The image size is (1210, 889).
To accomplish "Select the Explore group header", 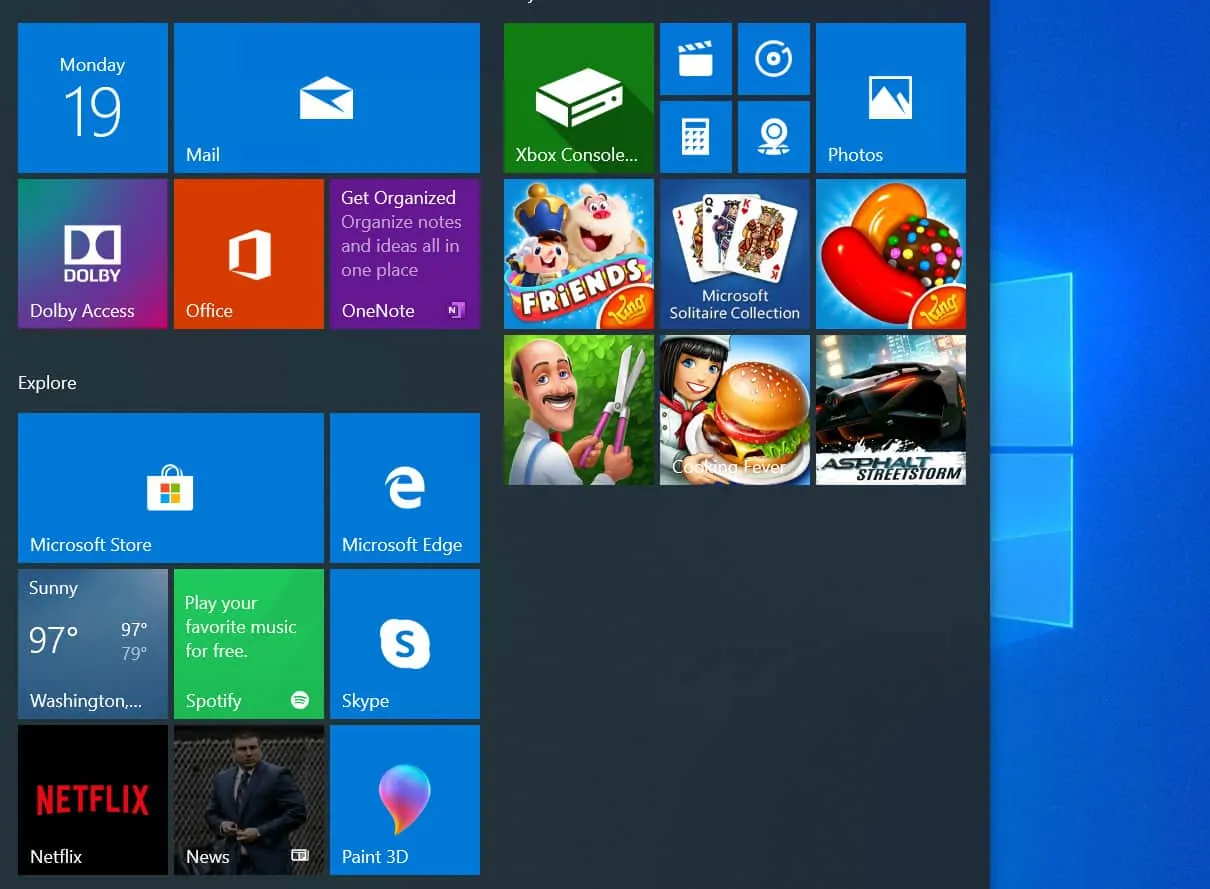I will click(46, 383).
